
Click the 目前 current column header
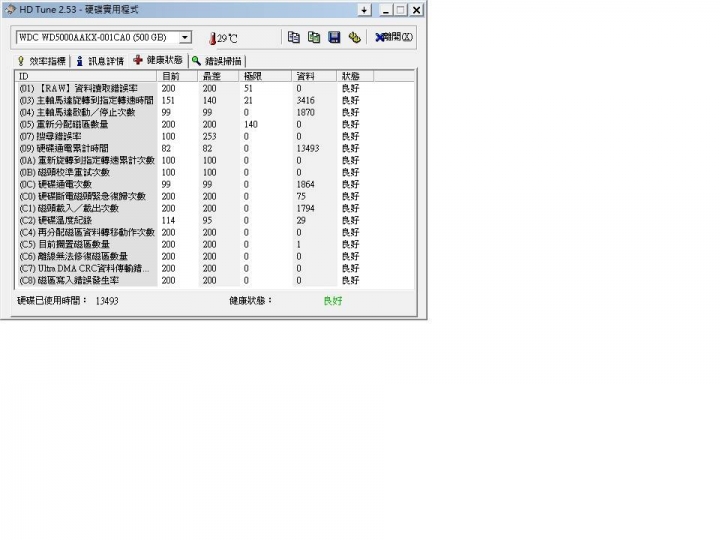pyautogui.click(x=177, y=76)
